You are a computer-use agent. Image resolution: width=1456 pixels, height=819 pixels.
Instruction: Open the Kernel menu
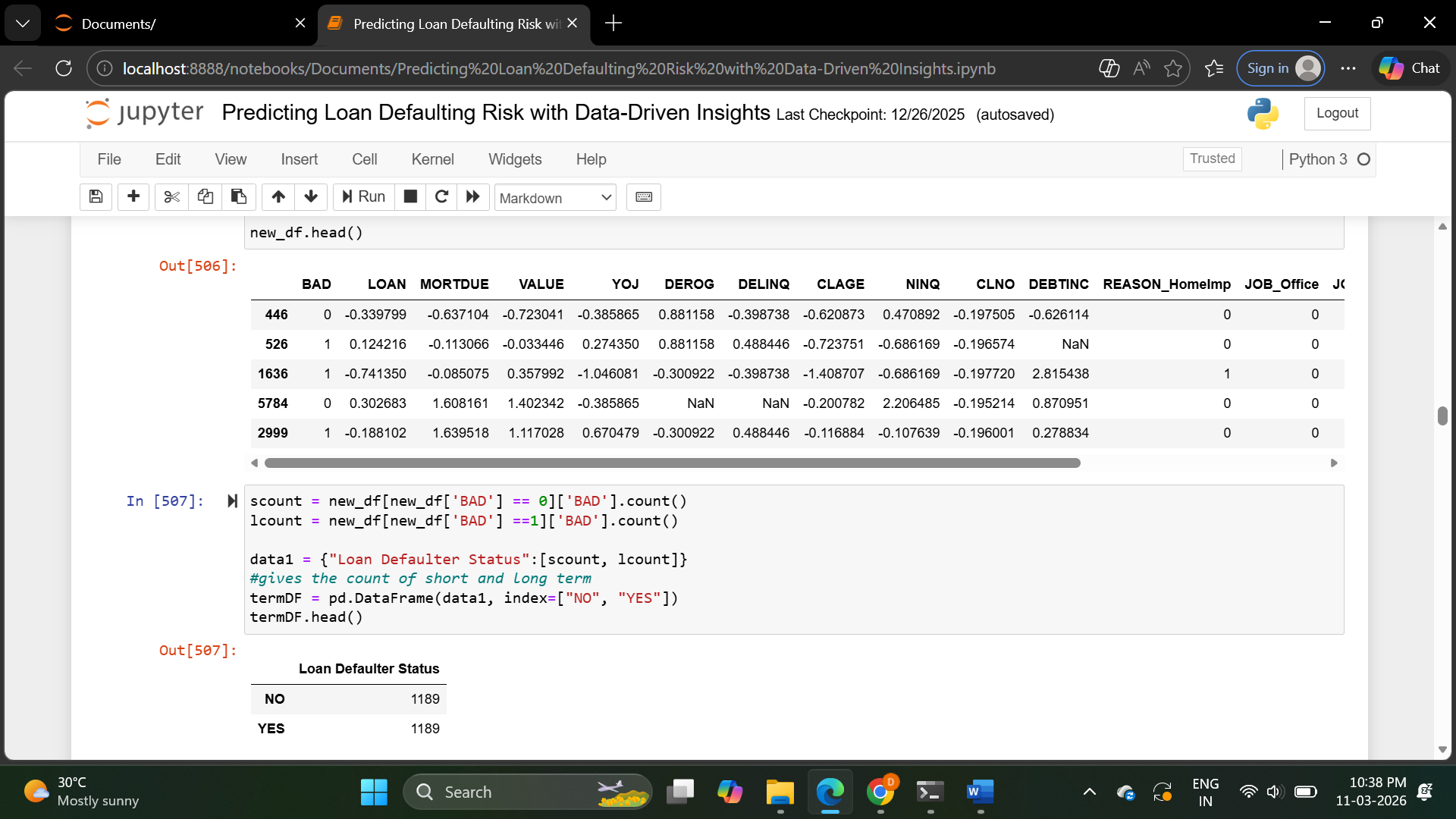coord(433,159)
